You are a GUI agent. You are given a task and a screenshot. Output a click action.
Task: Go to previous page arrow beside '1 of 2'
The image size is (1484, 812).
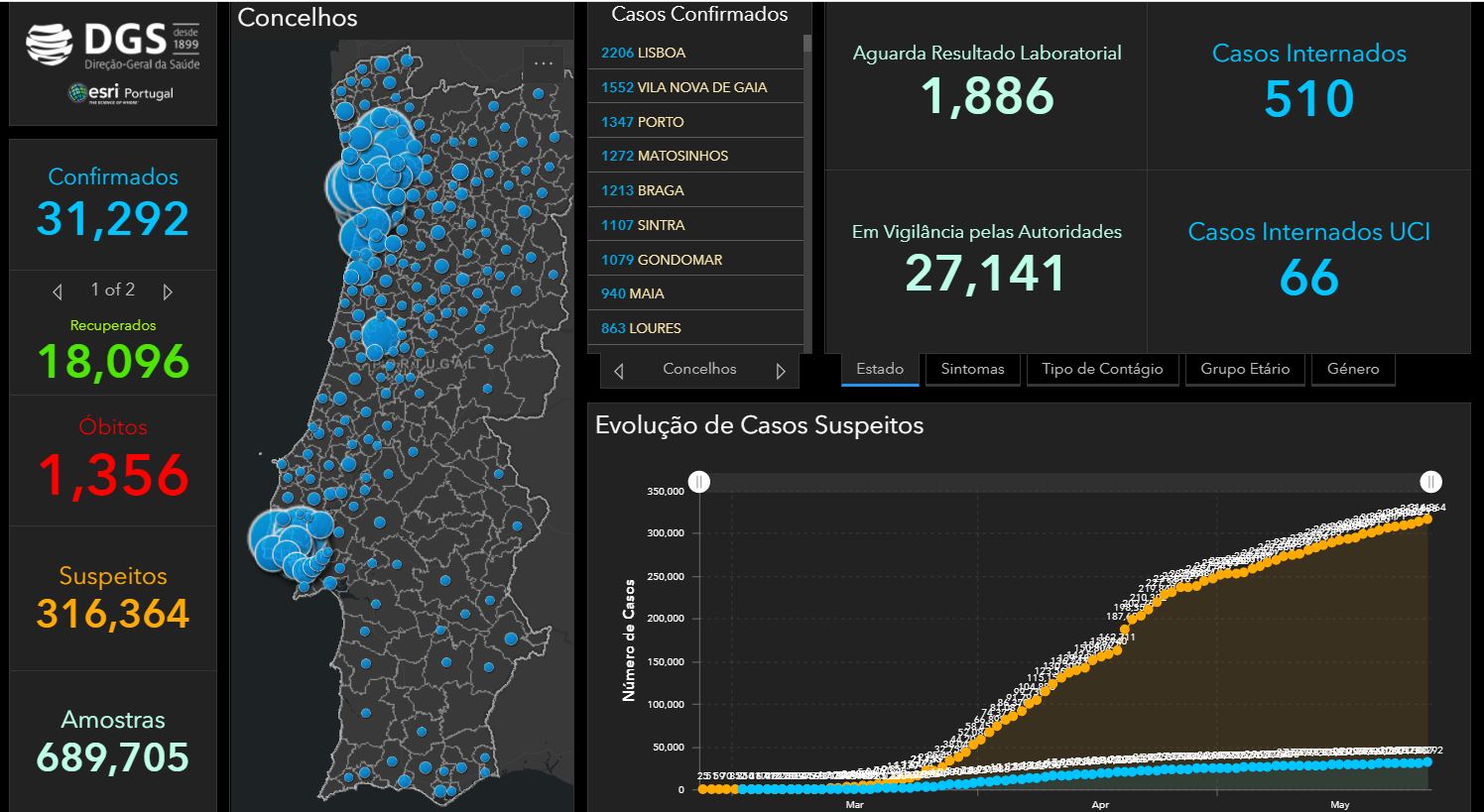pyautogui.click(x=58, y=291)
